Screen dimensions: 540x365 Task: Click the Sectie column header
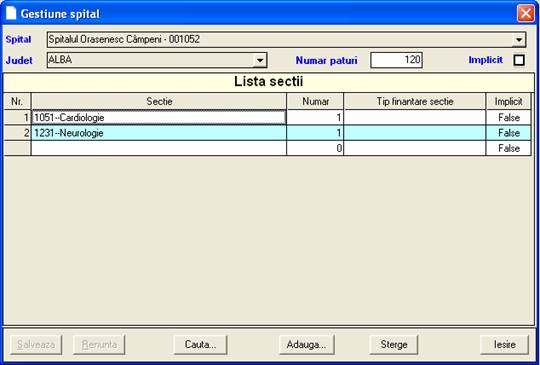pos(159,101)
